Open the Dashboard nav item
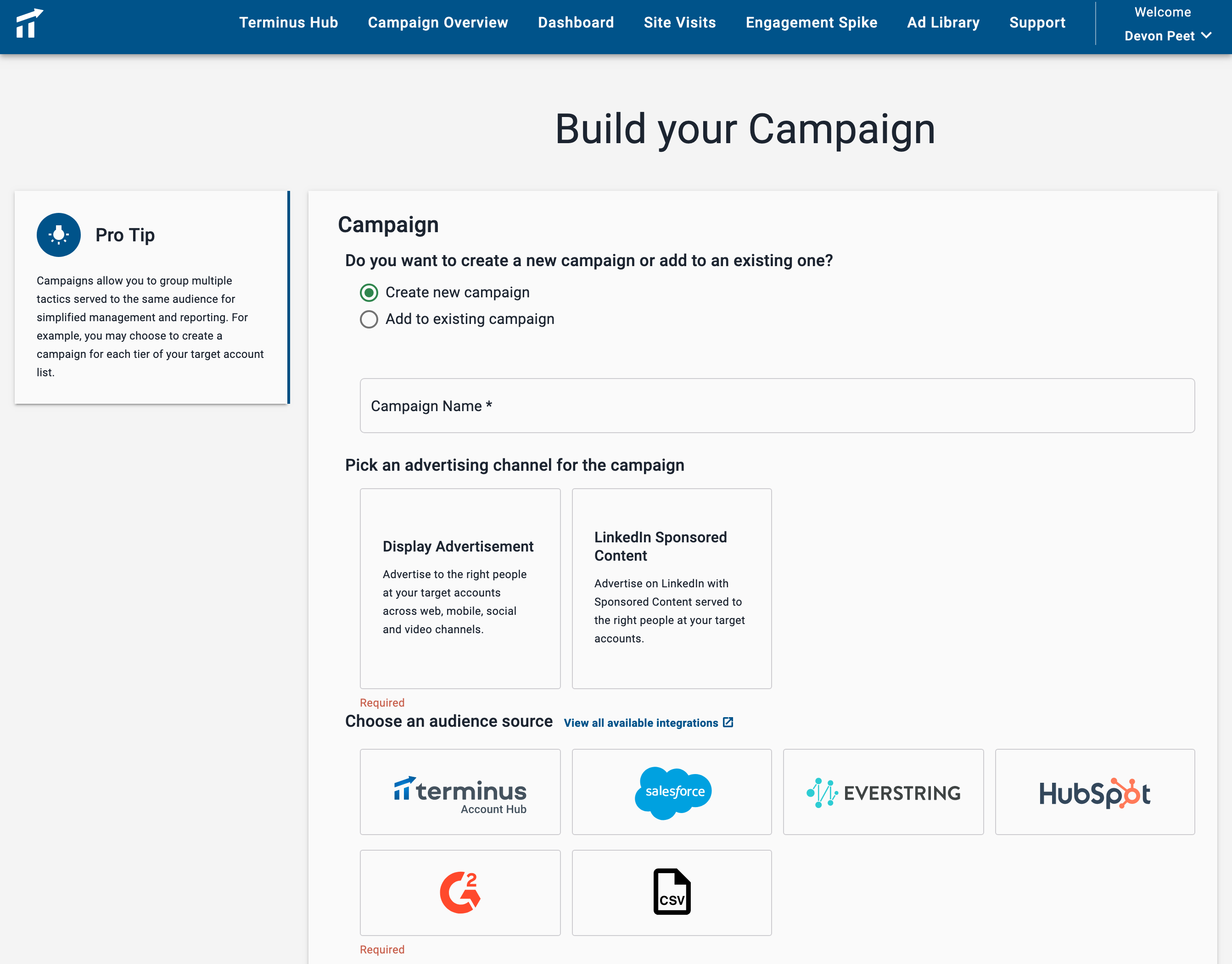 point(576,22)
